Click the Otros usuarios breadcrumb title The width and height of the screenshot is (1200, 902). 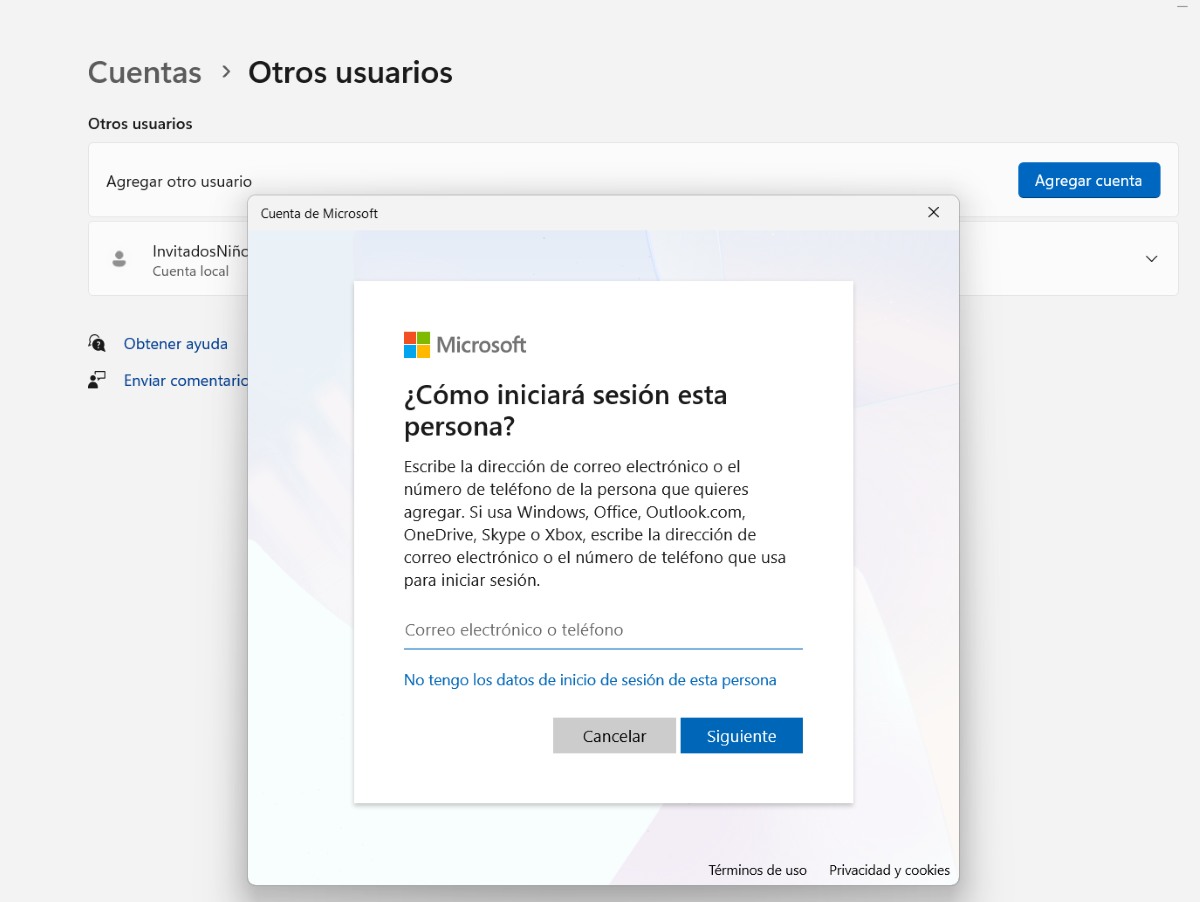tap(350, 72)
